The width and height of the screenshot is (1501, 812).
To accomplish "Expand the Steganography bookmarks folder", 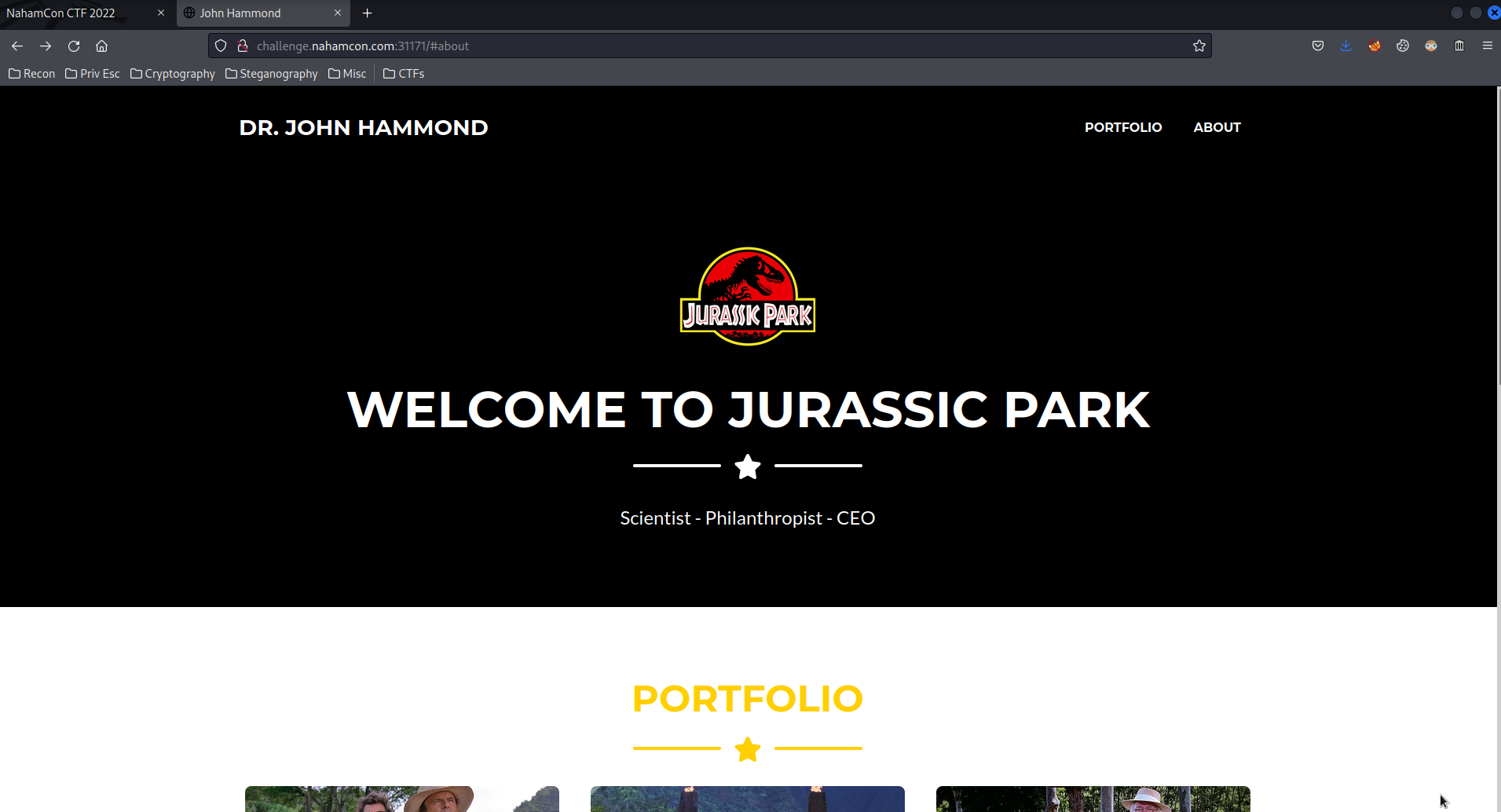I will (272, 74).
